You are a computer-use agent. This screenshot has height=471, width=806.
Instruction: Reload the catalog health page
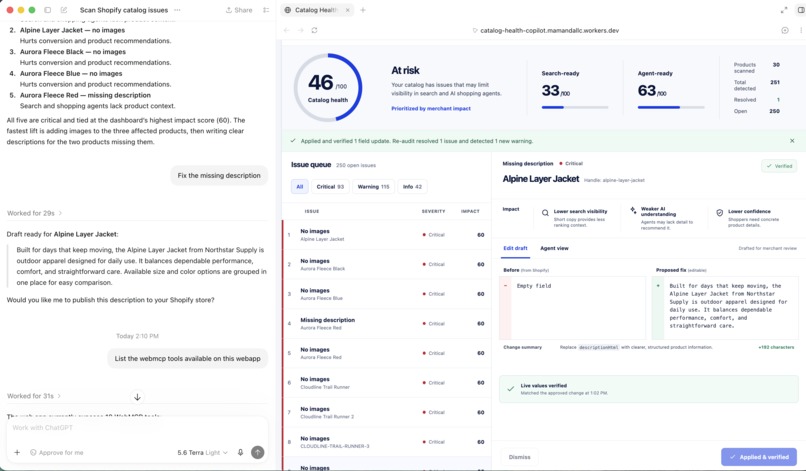tap(315, 30)
